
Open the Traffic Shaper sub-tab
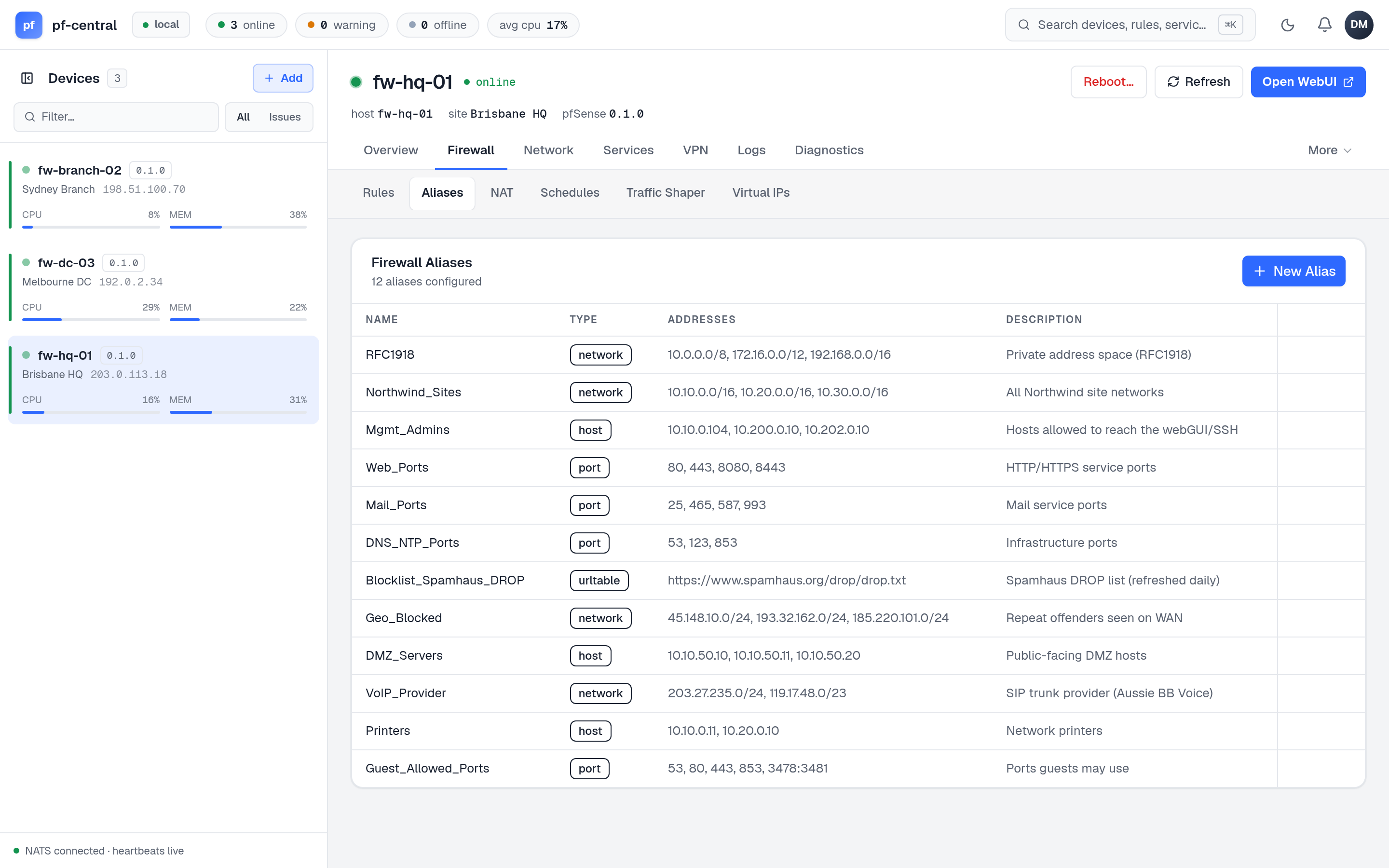665,192
